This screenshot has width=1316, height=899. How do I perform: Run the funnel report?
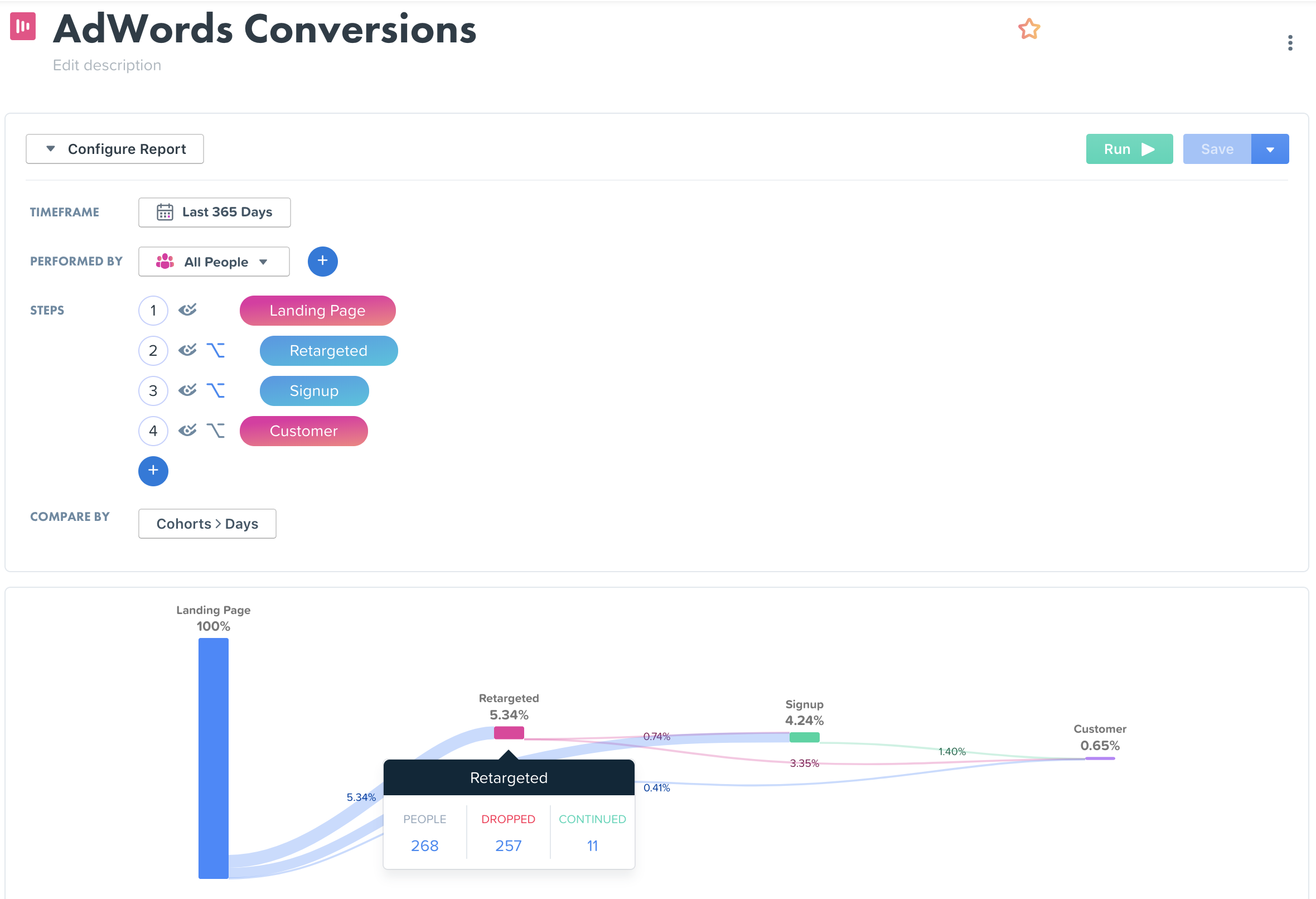tap(1129, 149)
